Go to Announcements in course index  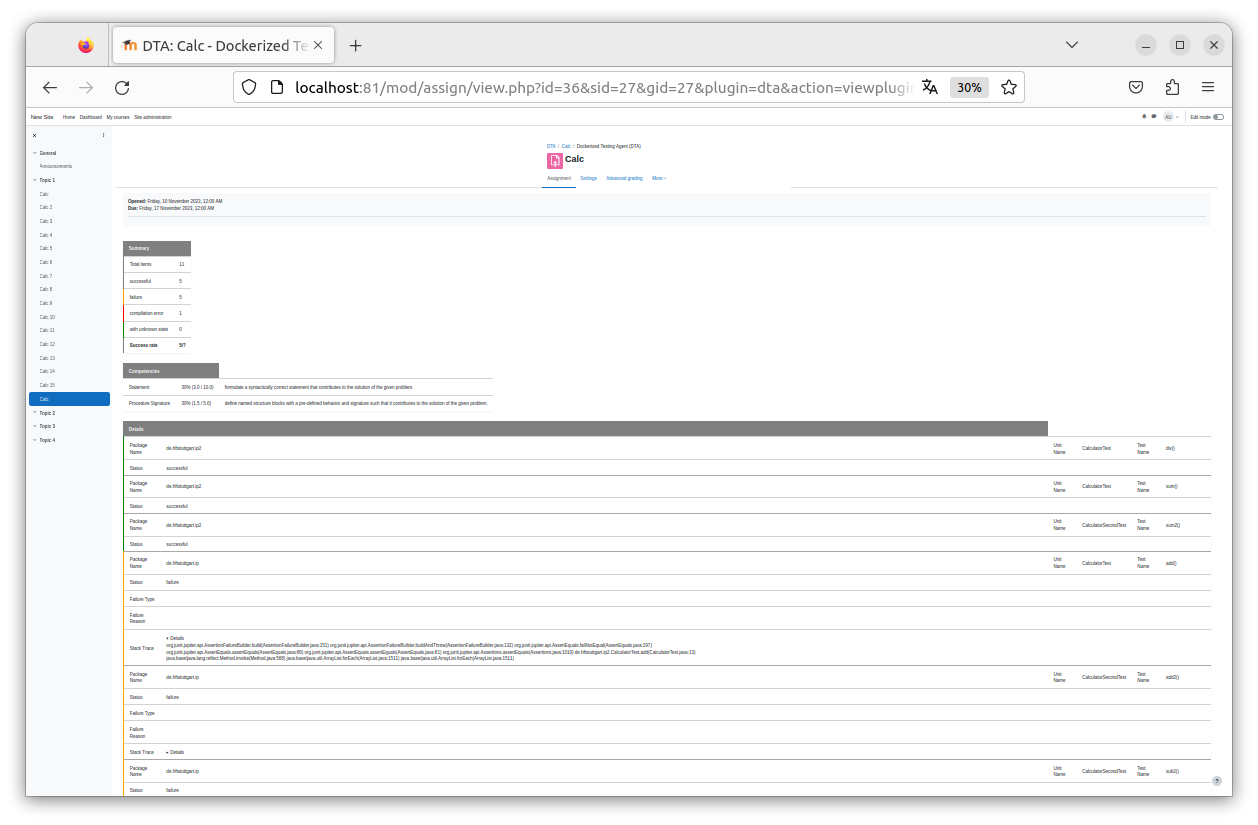click(56, 166)
